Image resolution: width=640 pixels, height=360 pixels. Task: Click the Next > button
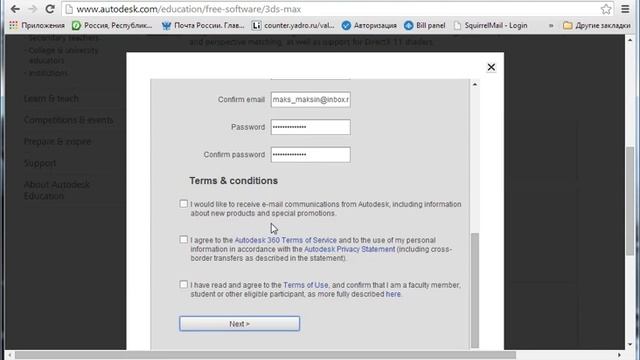click(x=240, y=324)
